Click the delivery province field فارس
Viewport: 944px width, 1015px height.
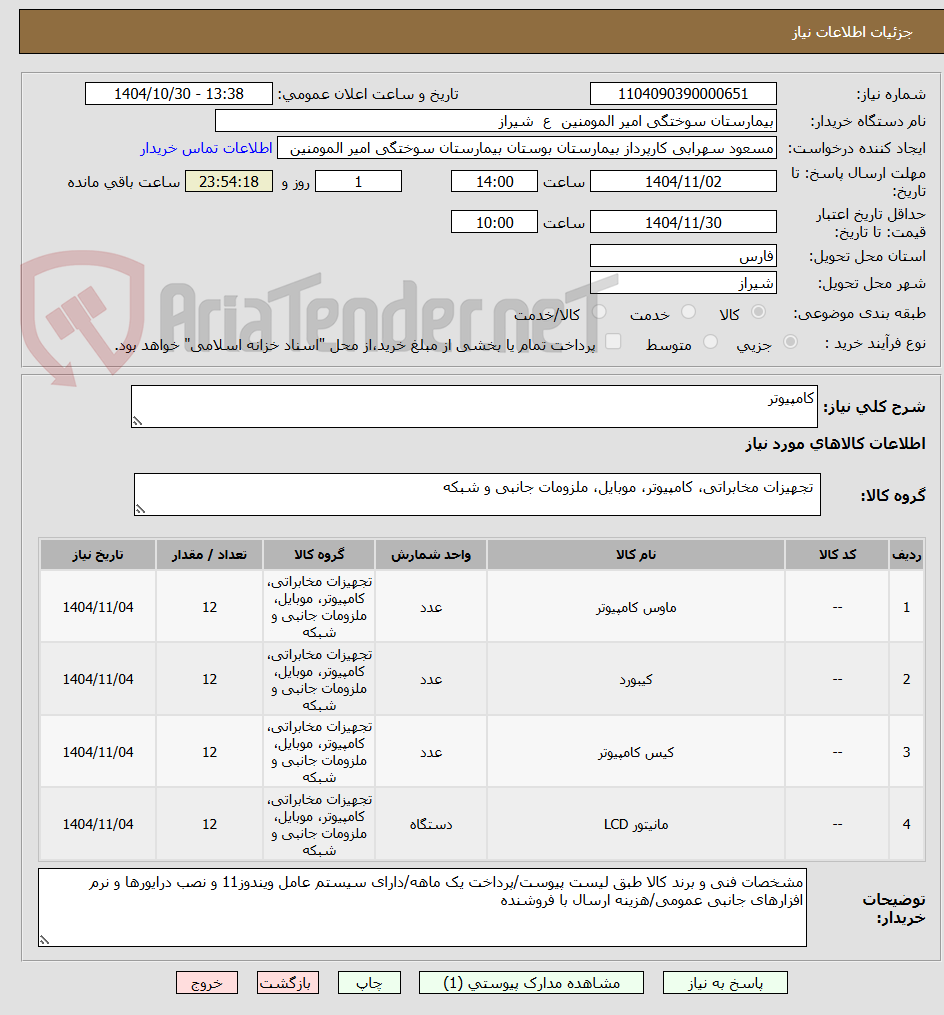(683, 256)
